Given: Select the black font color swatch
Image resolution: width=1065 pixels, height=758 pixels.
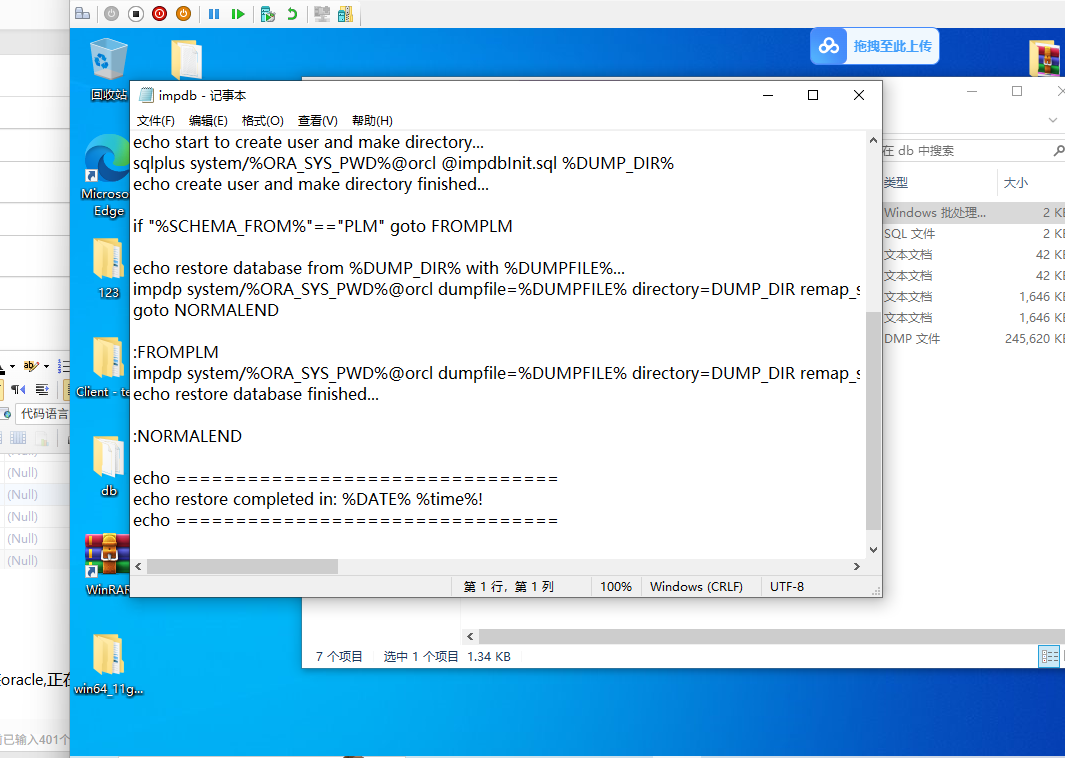Looking at the screenshot, I should 2,373.
